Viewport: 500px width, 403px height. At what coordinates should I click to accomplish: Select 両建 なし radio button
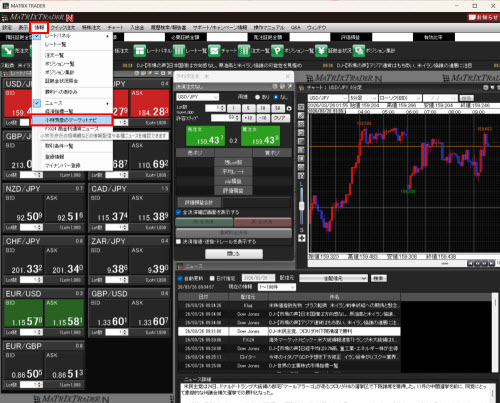tap(276, 97)
